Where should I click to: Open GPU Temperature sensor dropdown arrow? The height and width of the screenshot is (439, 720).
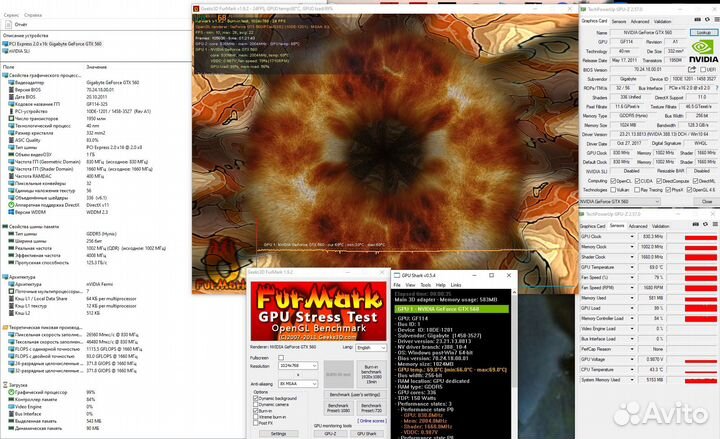[x=632, y=267]
